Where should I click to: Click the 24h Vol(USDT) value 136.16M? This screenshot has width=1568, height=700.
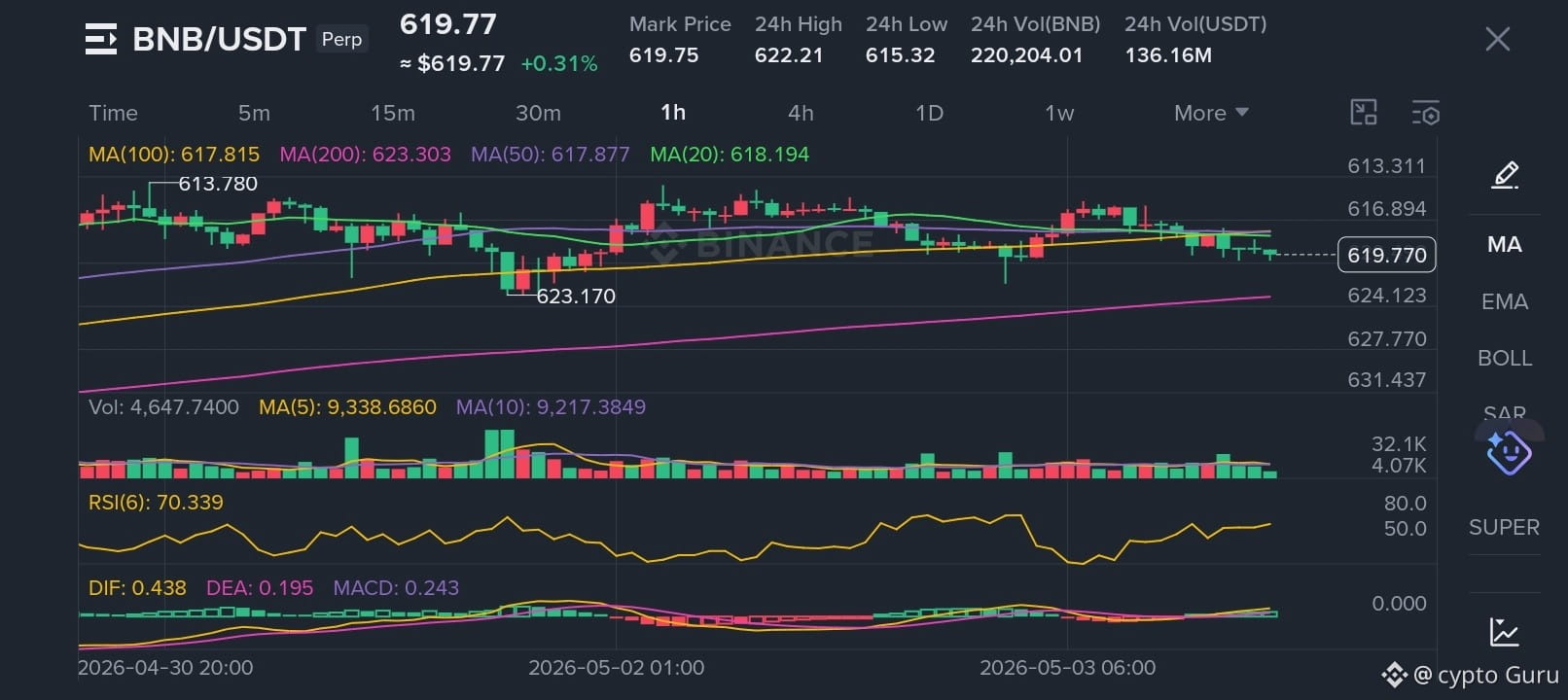[x=1168, y=55]
